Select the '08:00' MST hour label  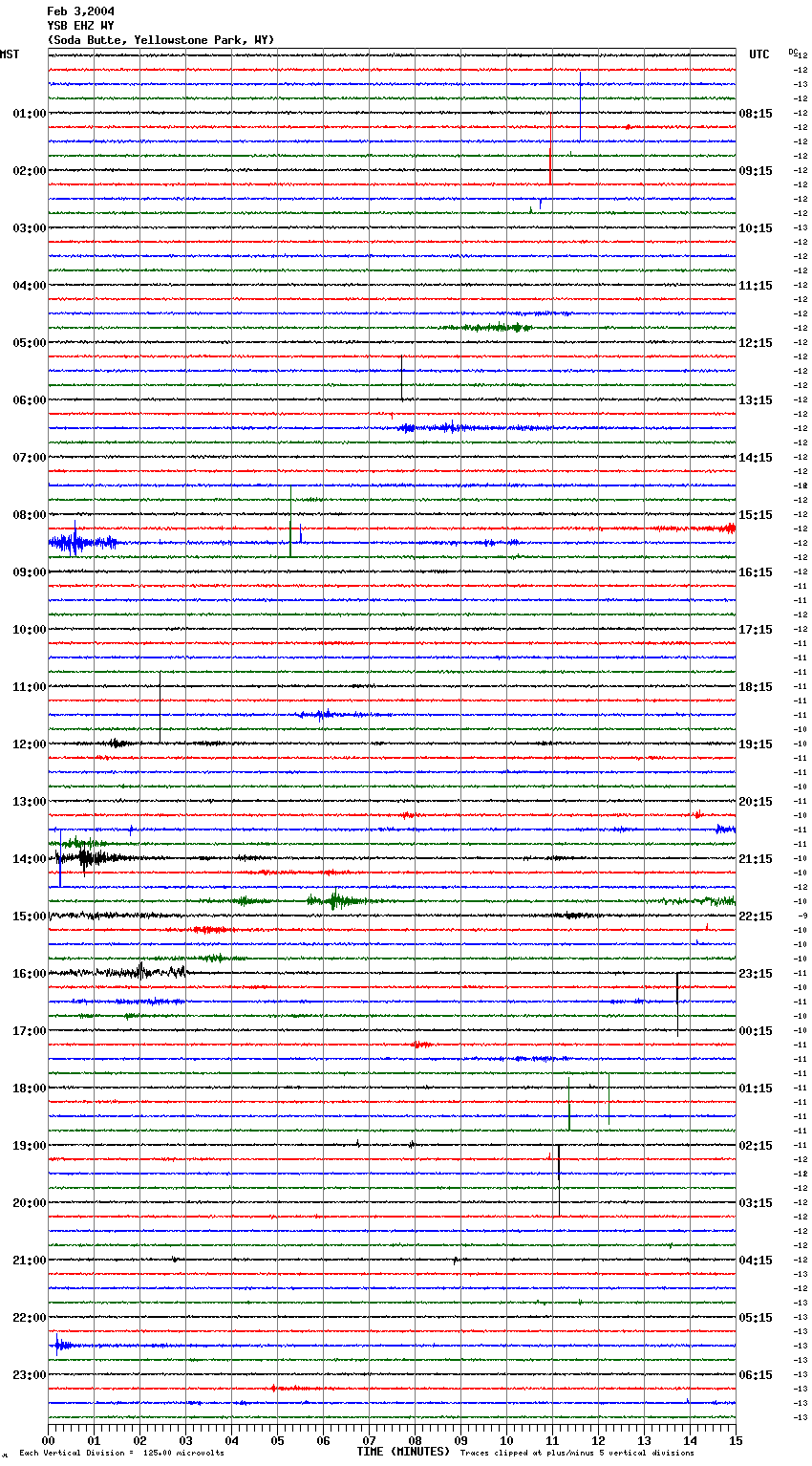[x=30, y=515]
